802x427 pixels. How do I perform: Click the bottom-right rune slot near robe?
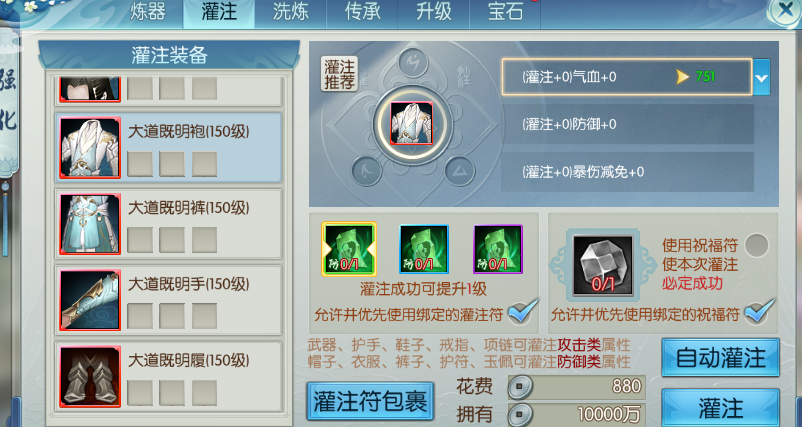click(x=459, y=171)
